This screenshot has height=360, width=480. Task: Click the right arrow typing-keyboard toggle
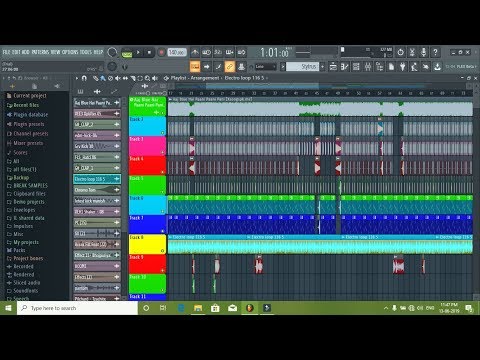tap(207, 67)
